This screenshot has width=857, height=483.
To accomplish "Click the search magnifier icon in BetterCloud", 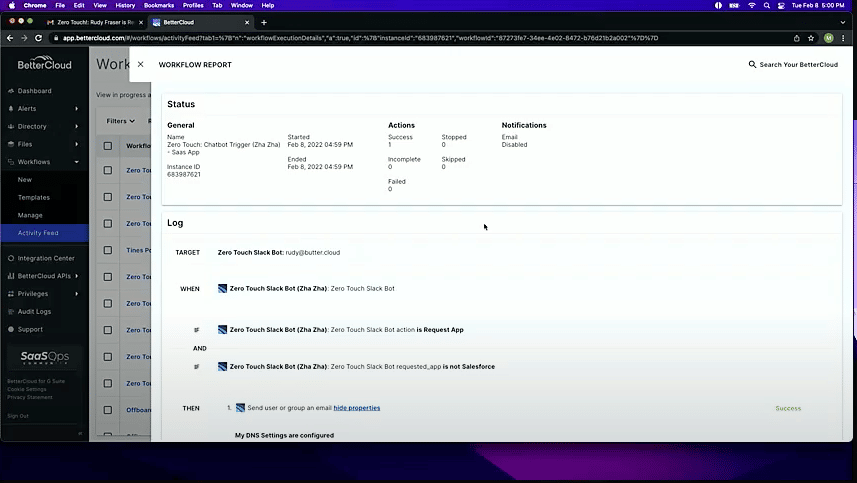I will (752, 64).
